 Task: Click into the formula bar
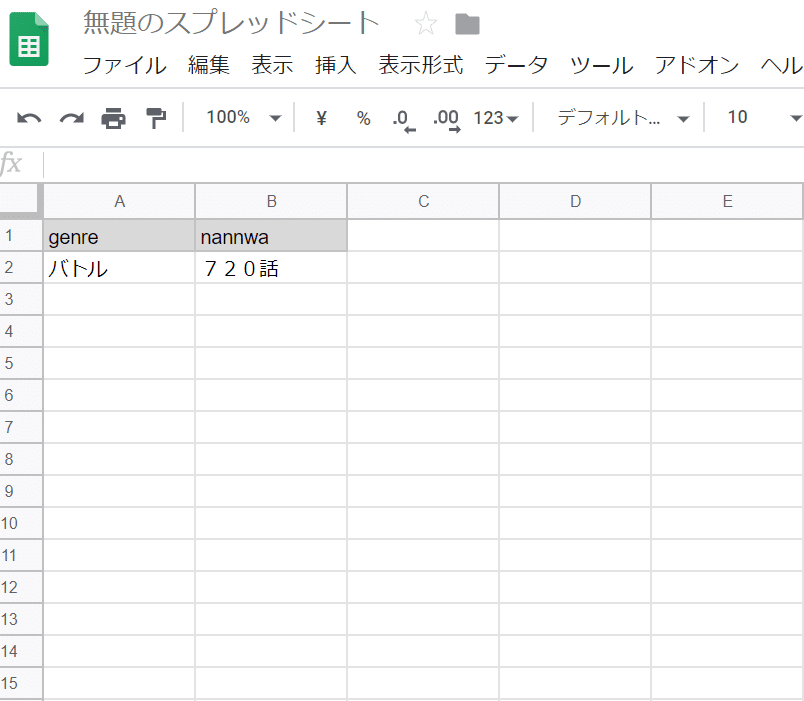[424, 164]
